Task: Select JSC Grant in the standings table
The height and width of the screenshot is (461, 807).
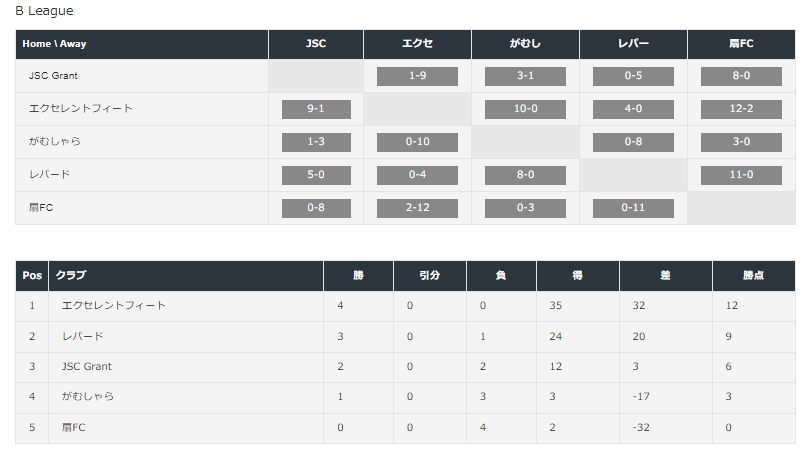Action: click(86, 366)
